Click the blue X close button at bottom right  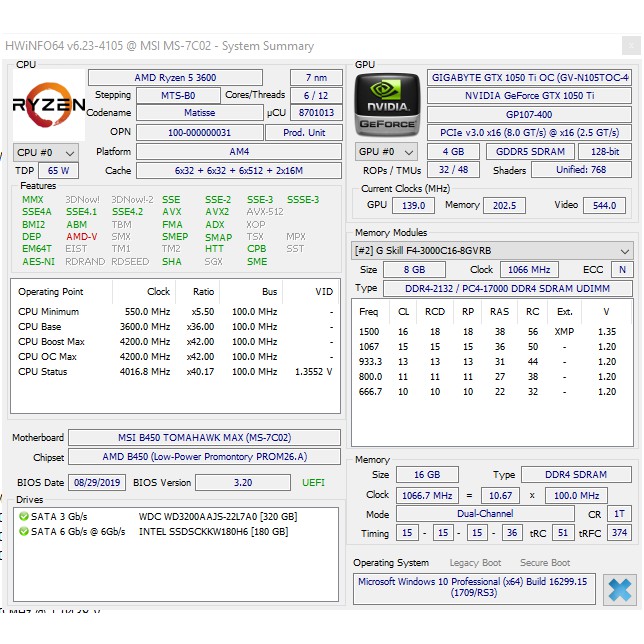tap(619, 590)
